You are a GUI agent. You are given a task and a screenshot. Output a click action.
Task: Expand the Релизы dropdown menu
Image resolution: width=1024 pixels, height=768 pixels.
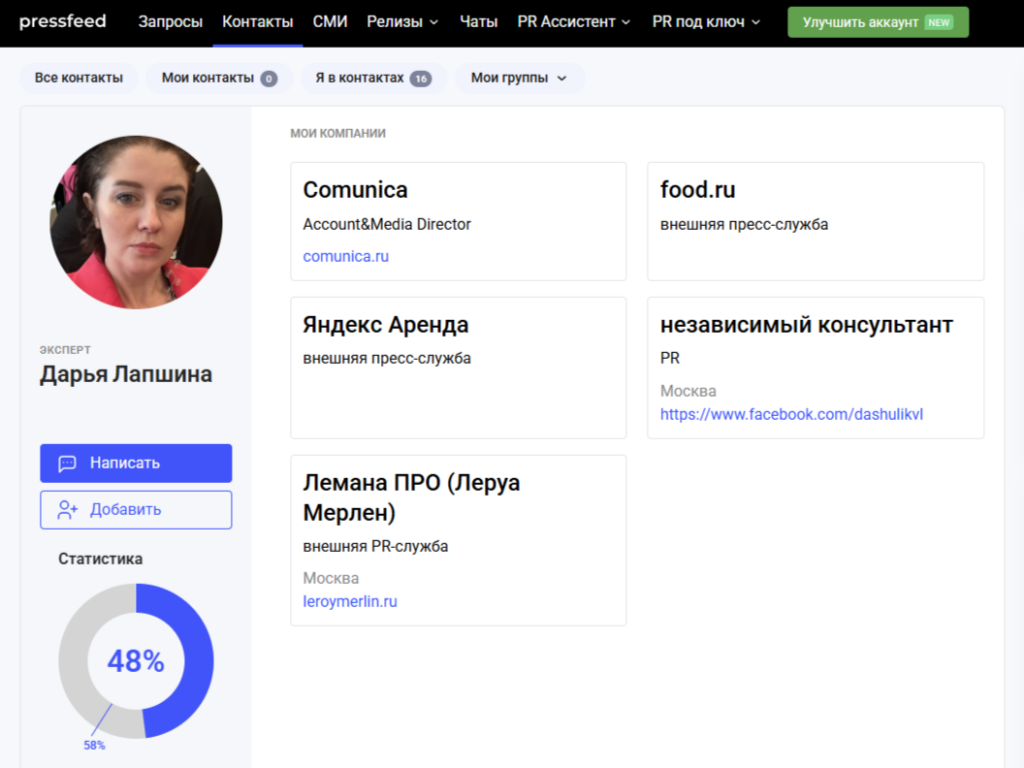402,22
